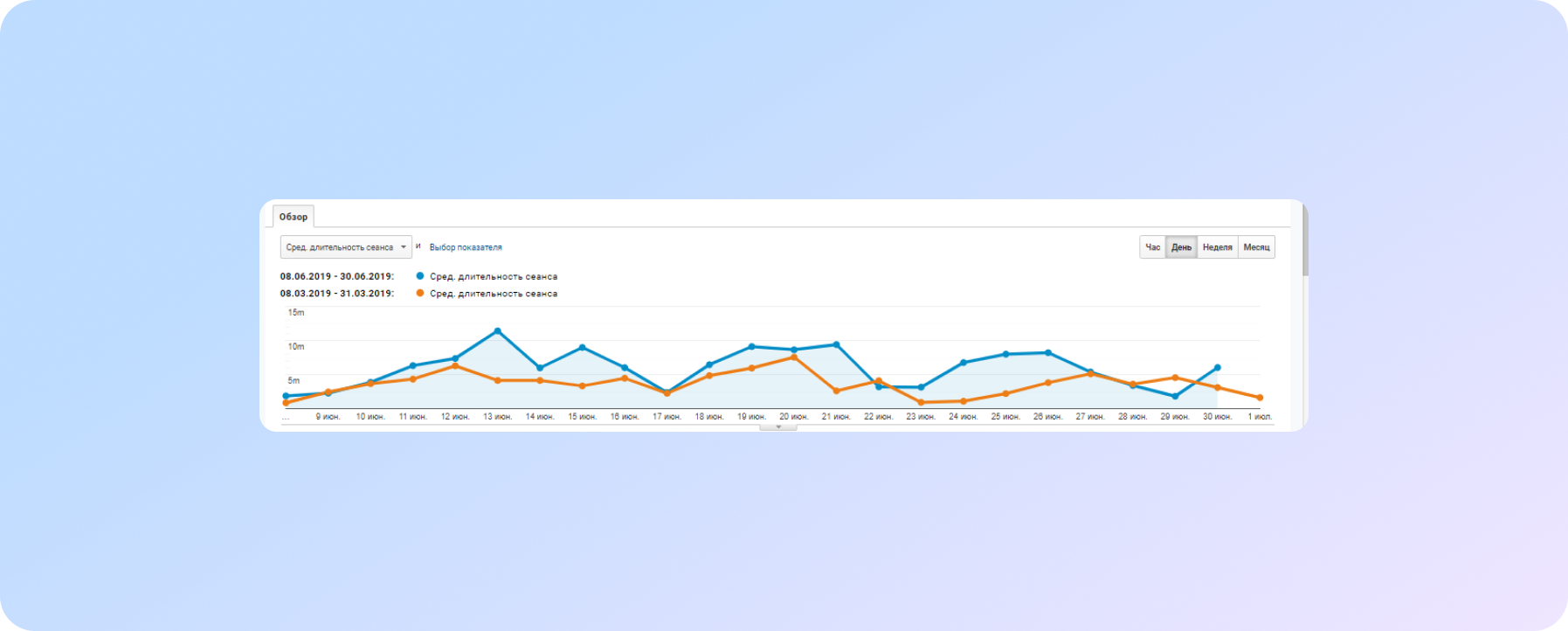Select the orange data point at 25 июн.
The image size is (1568, 631).
point(1005,393)
